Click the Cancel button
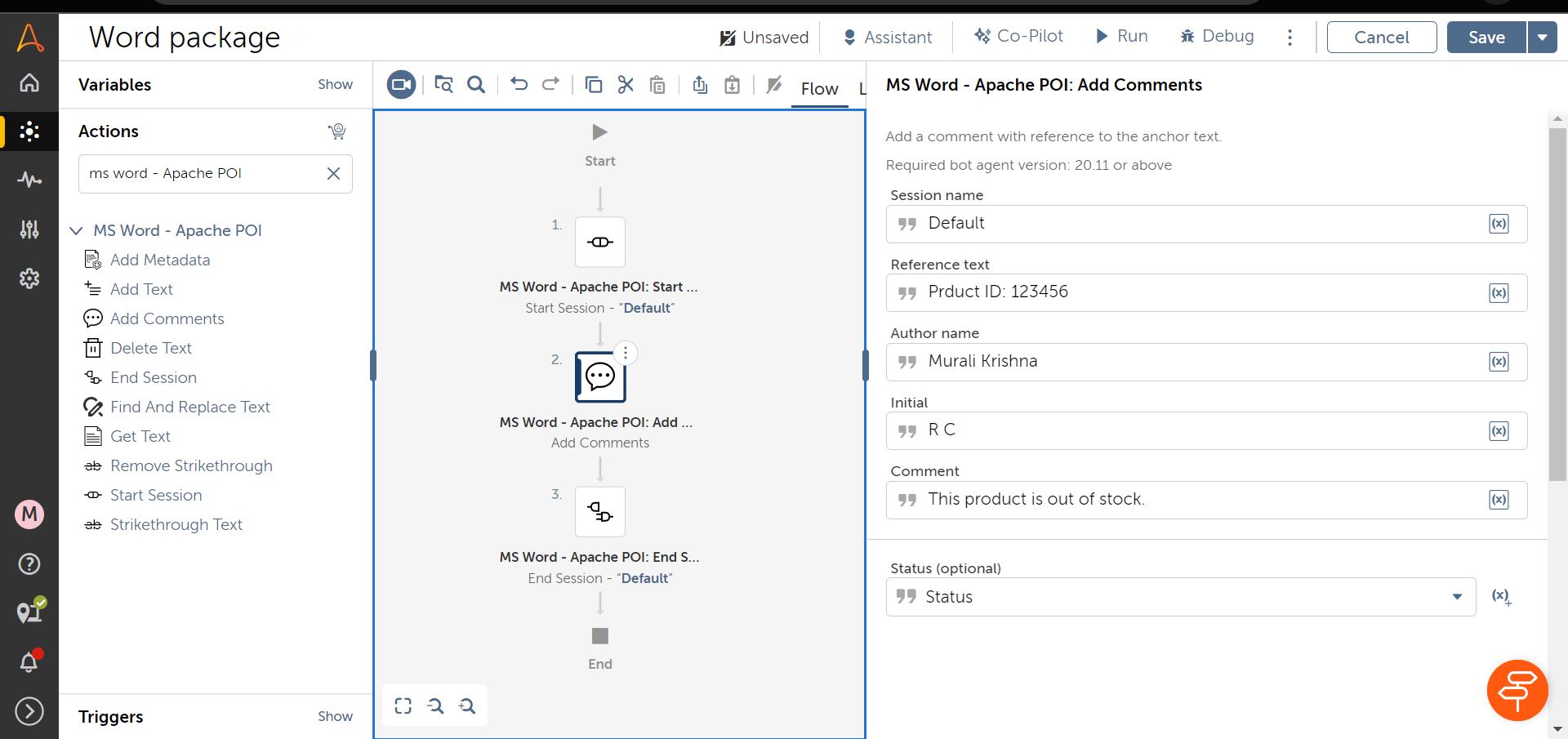Screen dimensions: 1568x739 [x=1381, y=38]
